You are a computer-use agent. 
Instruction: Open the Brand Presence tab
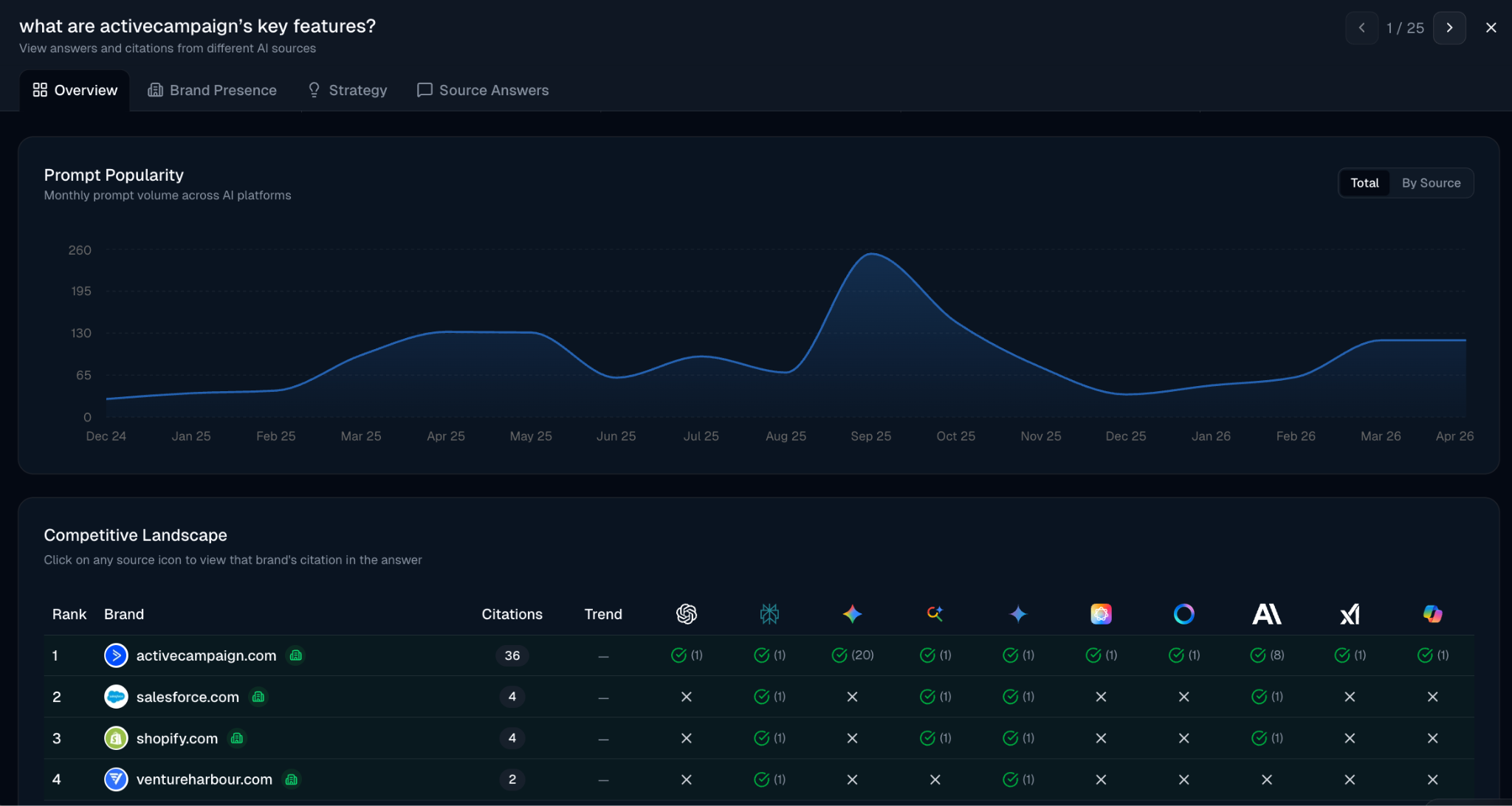tap(213, 90)
